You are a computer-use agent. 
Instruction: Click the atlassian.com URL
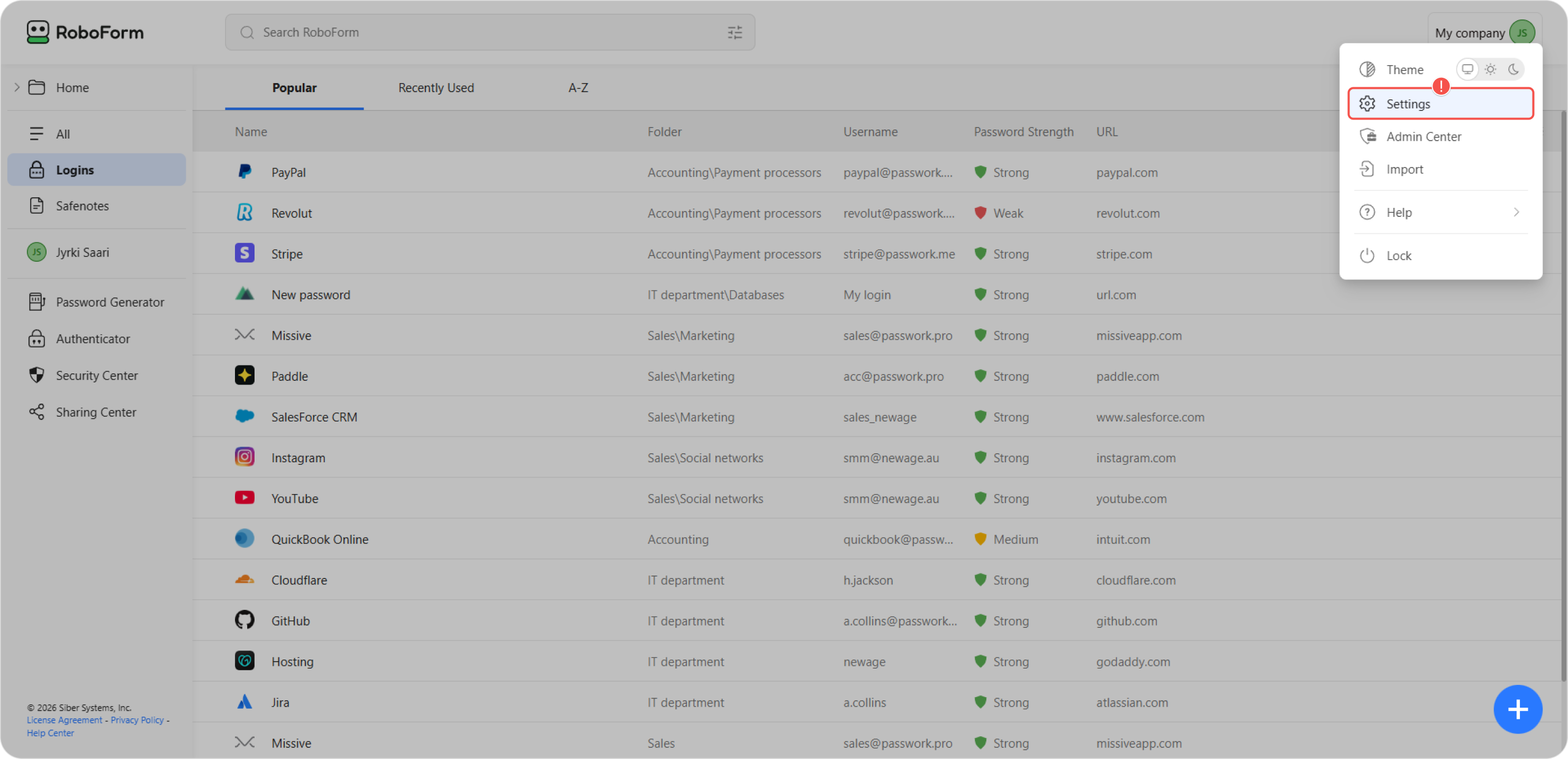click(x=1131, y=702)
